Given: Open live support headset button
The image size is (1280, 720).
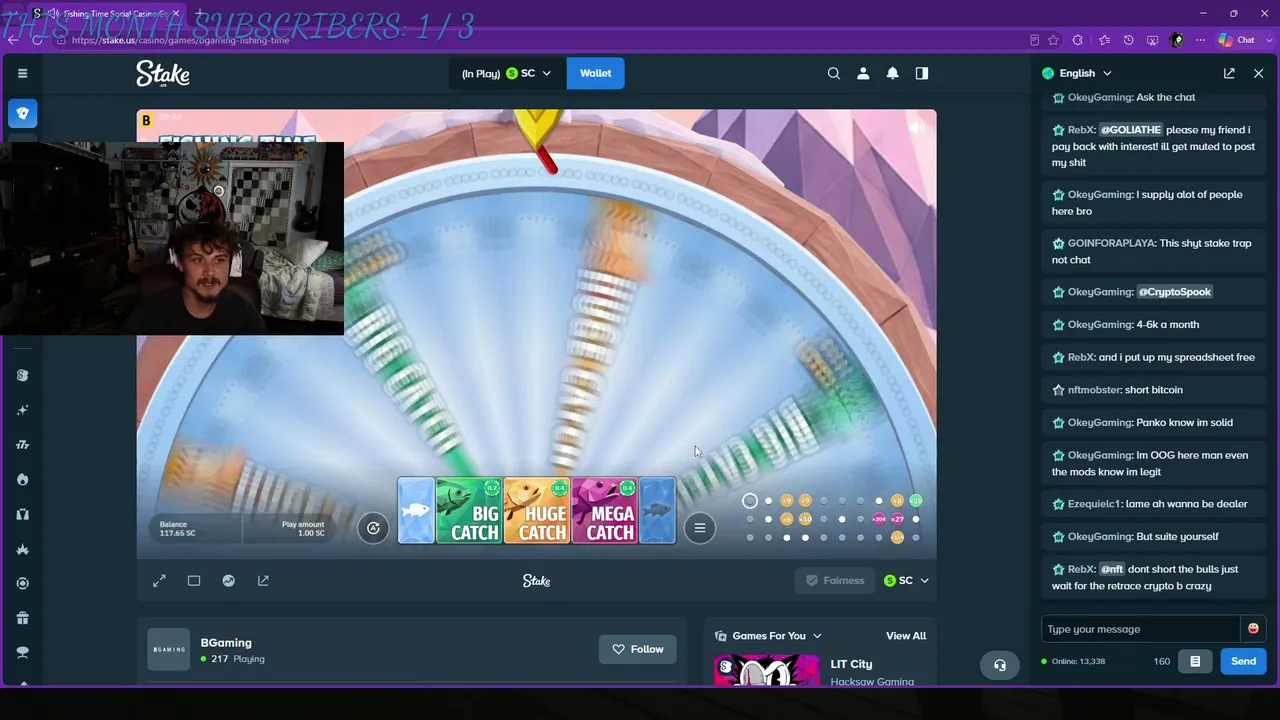Looking at the screenshot, I should (999, 665).
